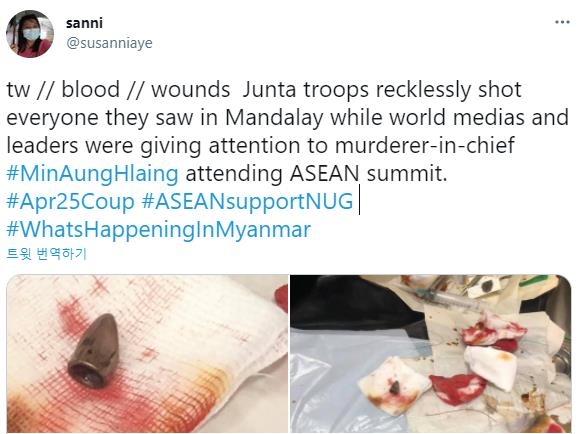Click the display name sanni

click(84, 23)
